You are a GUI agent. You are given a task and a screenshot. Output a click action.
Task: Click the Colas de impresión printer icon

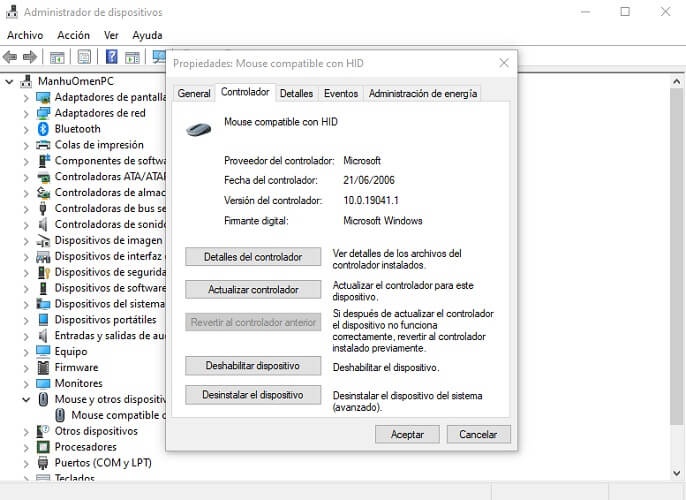click(x=43, y=145)
